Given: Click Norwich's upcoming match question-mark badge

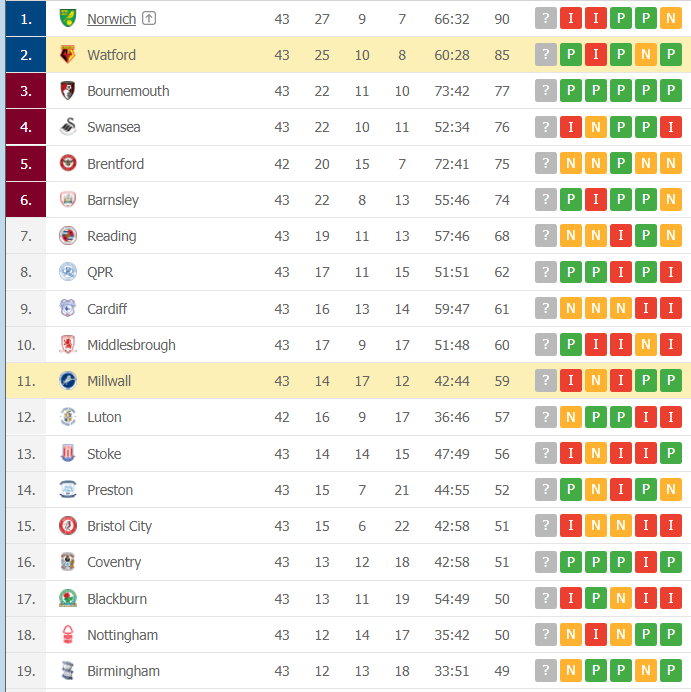Looking at the screenshot, I should click(x=545, y=18).
